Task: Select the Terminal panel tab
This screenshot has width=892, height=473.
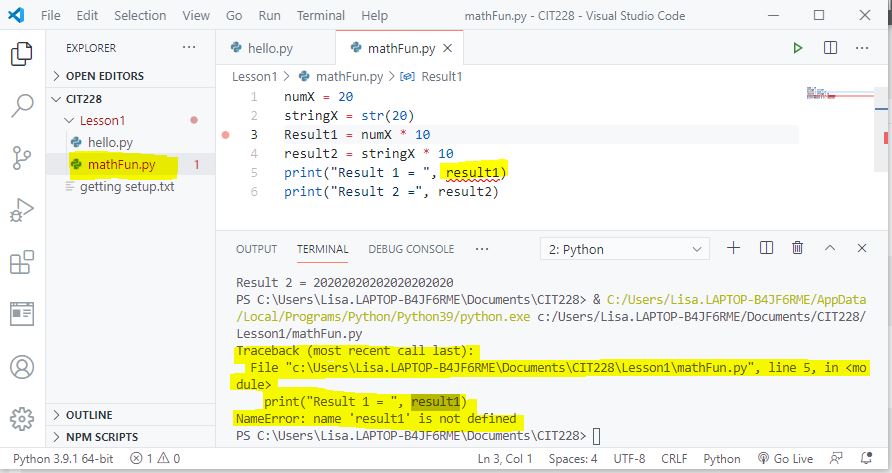Action: [323, 249]
